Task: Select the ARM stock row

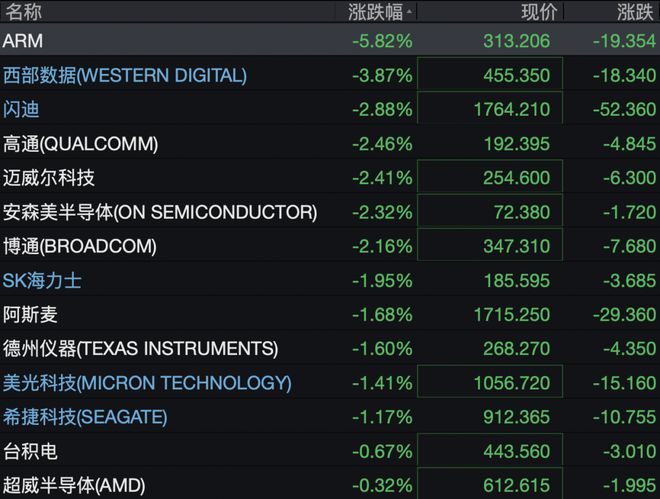Action: [x=330, y=41]
